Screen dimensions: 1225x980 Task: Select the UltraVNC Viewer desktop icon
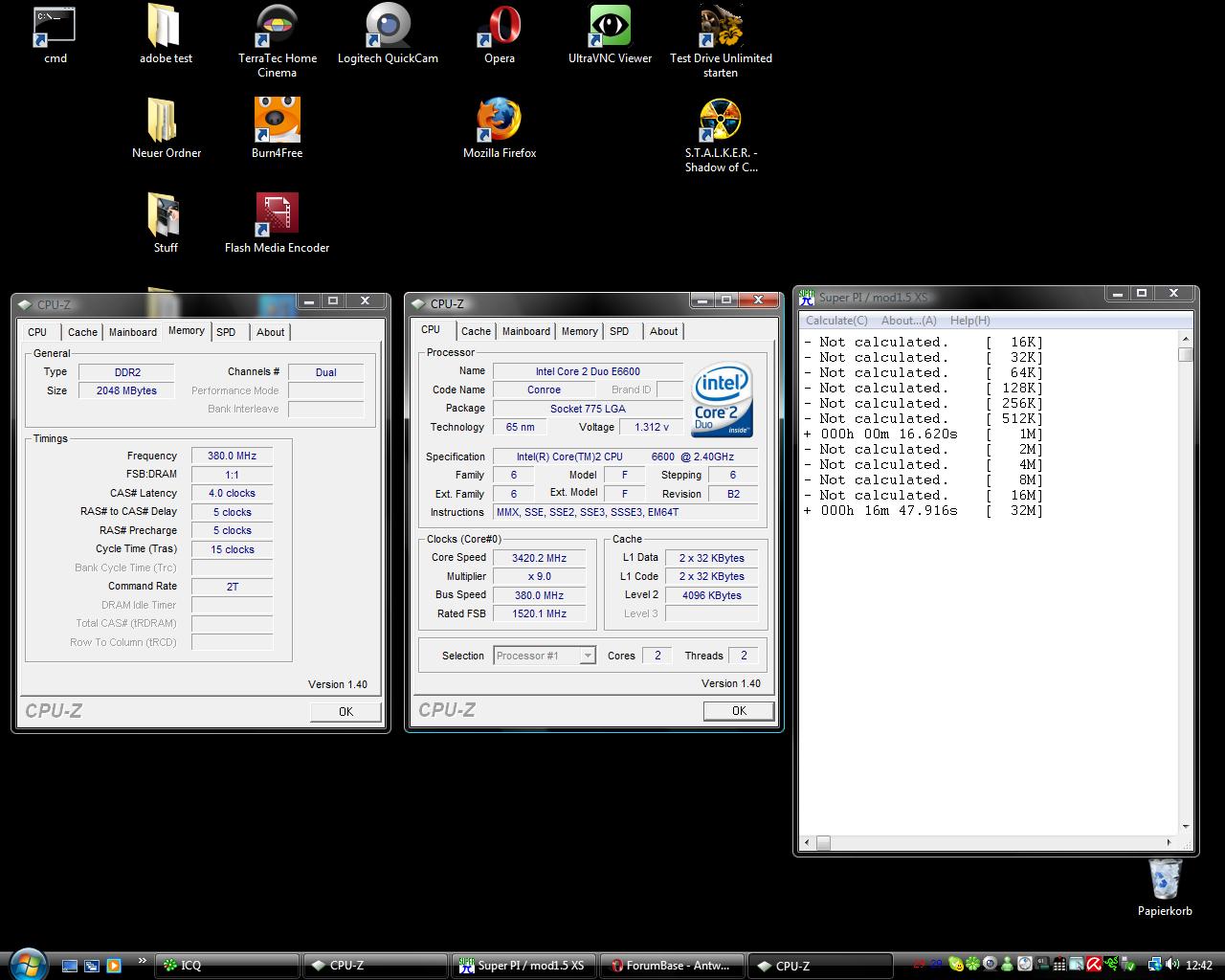click(610, 34)
